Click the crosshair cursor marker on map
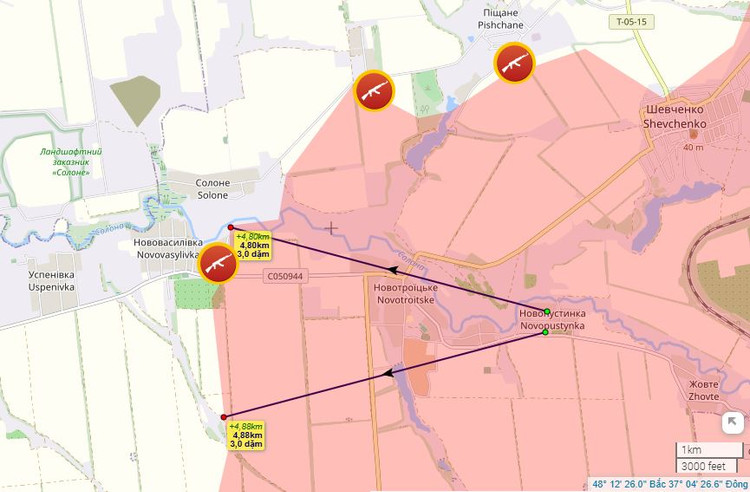This screenshot has height=492, width=750. [x=331, y=228]
